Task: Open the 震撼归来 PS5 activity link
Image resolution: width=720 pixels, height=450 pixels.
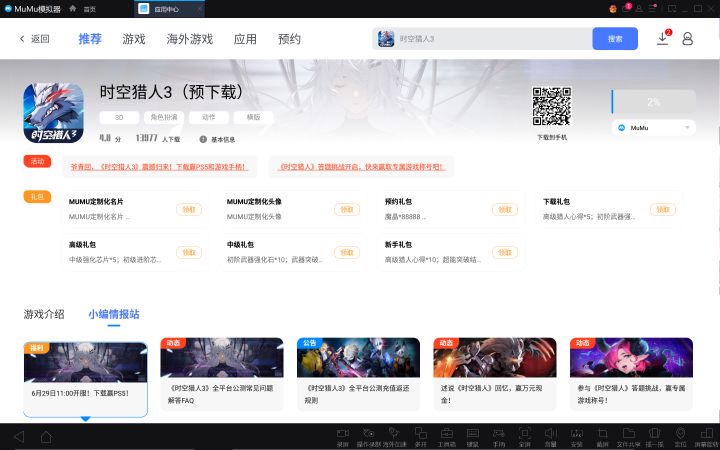Action: 159,167
